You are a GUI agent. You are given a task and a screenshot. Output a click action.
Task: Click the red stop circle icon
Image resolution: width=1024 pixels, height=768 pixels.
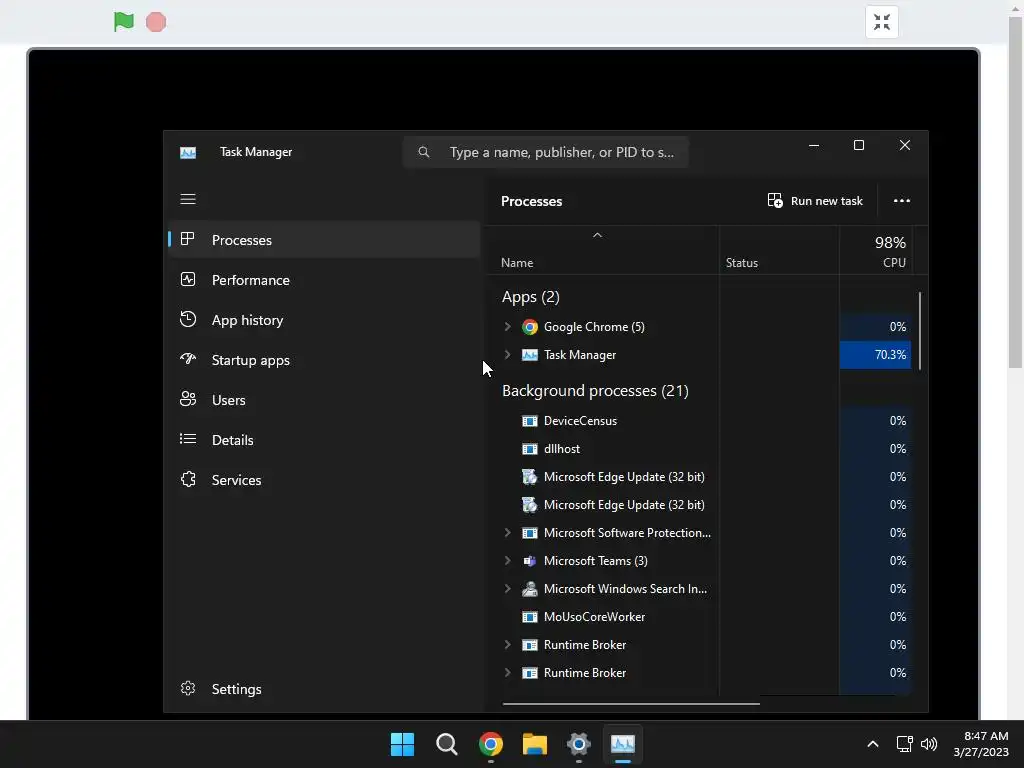[155, 22]
